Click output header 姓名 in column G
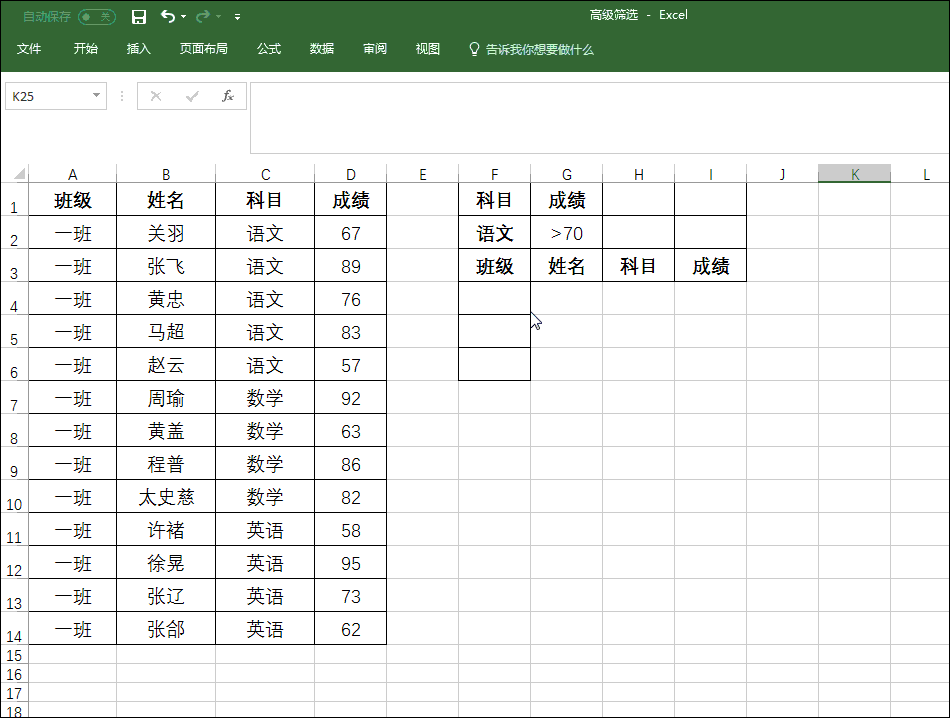The height and width of the screenshot is (718, 950). [566, 266]
